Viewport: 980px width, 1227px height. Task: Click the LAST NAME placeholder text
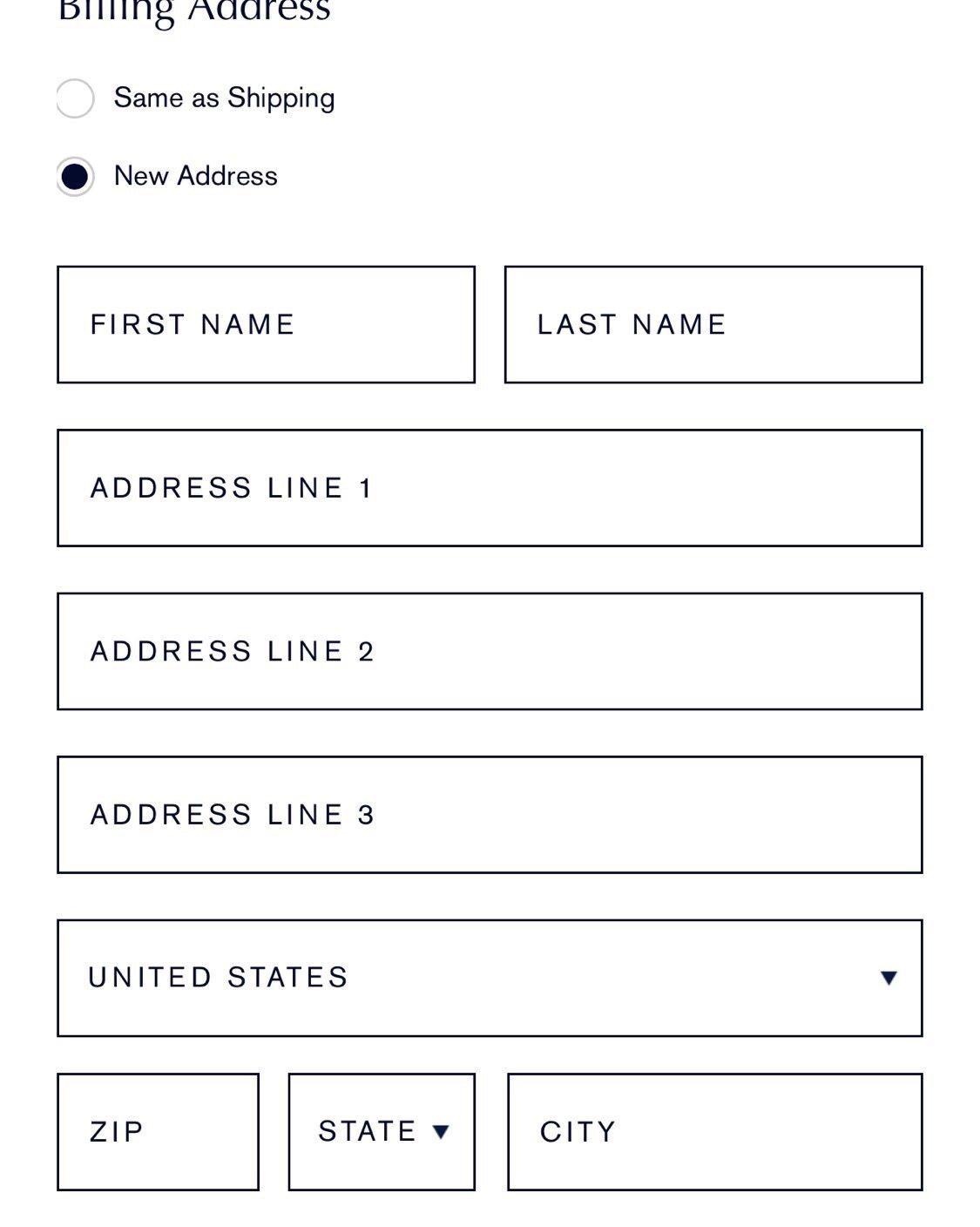632,324
